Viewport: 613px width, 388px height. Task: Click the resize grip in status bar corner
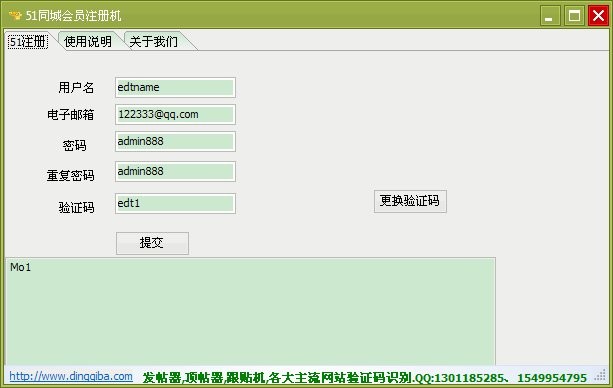pyautogui.click(x=600, y=376)
